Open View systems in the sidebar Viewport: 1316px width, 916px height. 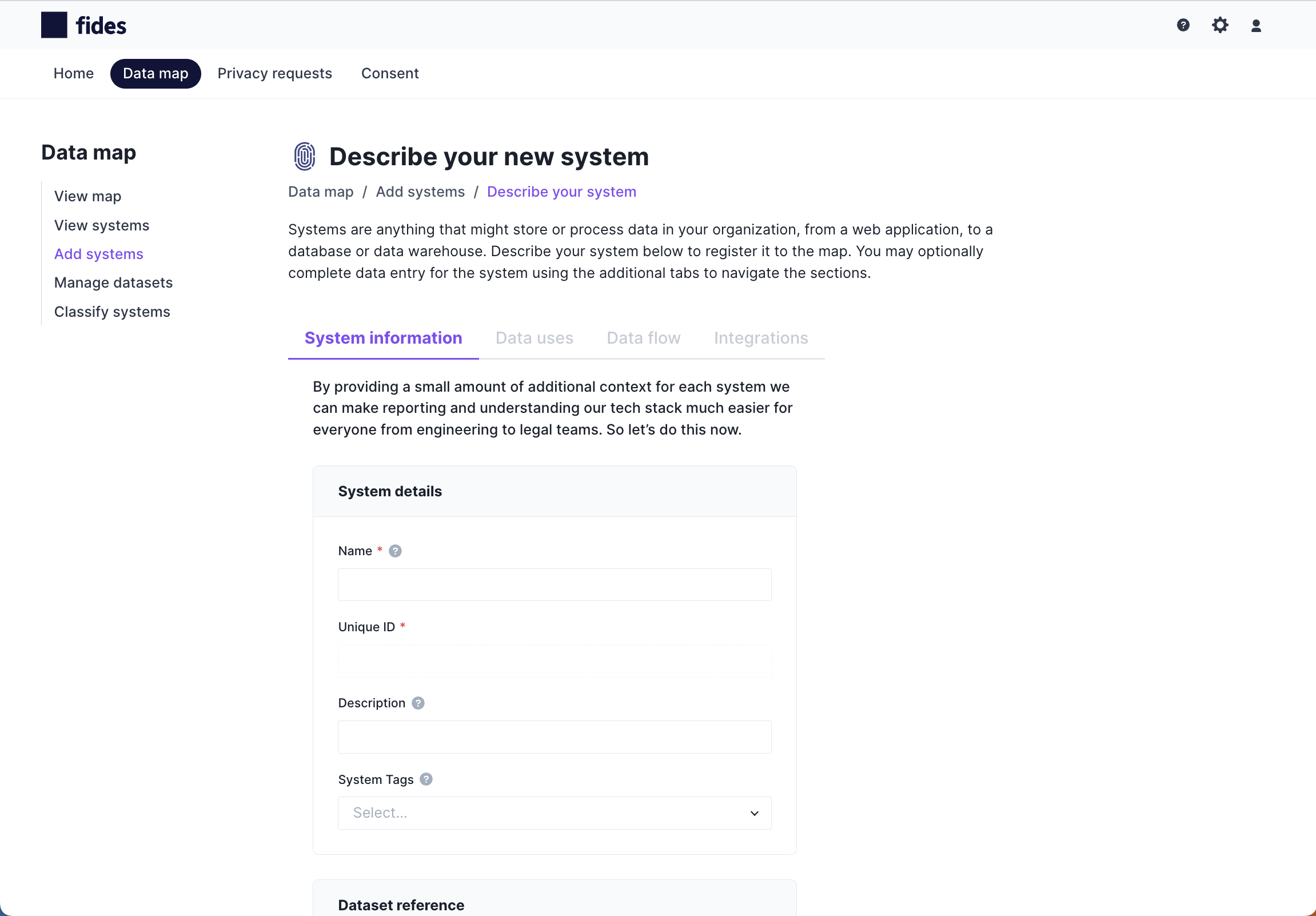click(x=101, y=225)
